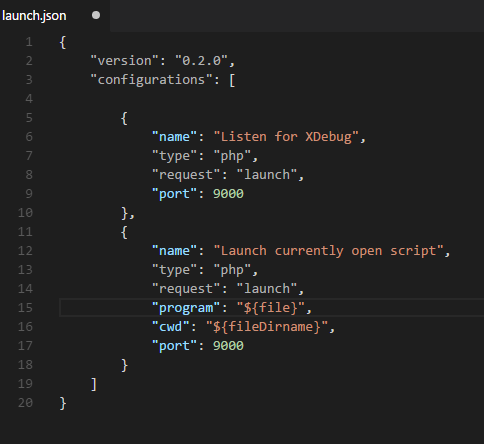Click line number 1 in the gutter
The image size is (484, 444).
tap(29, 42)
